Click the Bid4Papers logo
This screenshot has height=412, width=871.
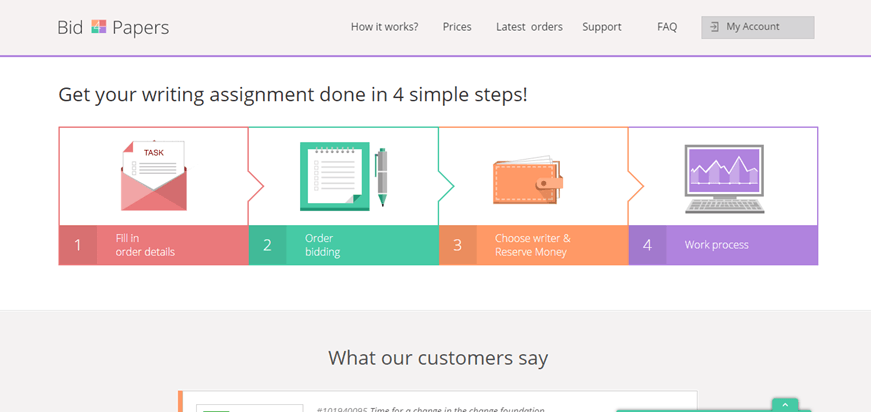coord(113,27)
